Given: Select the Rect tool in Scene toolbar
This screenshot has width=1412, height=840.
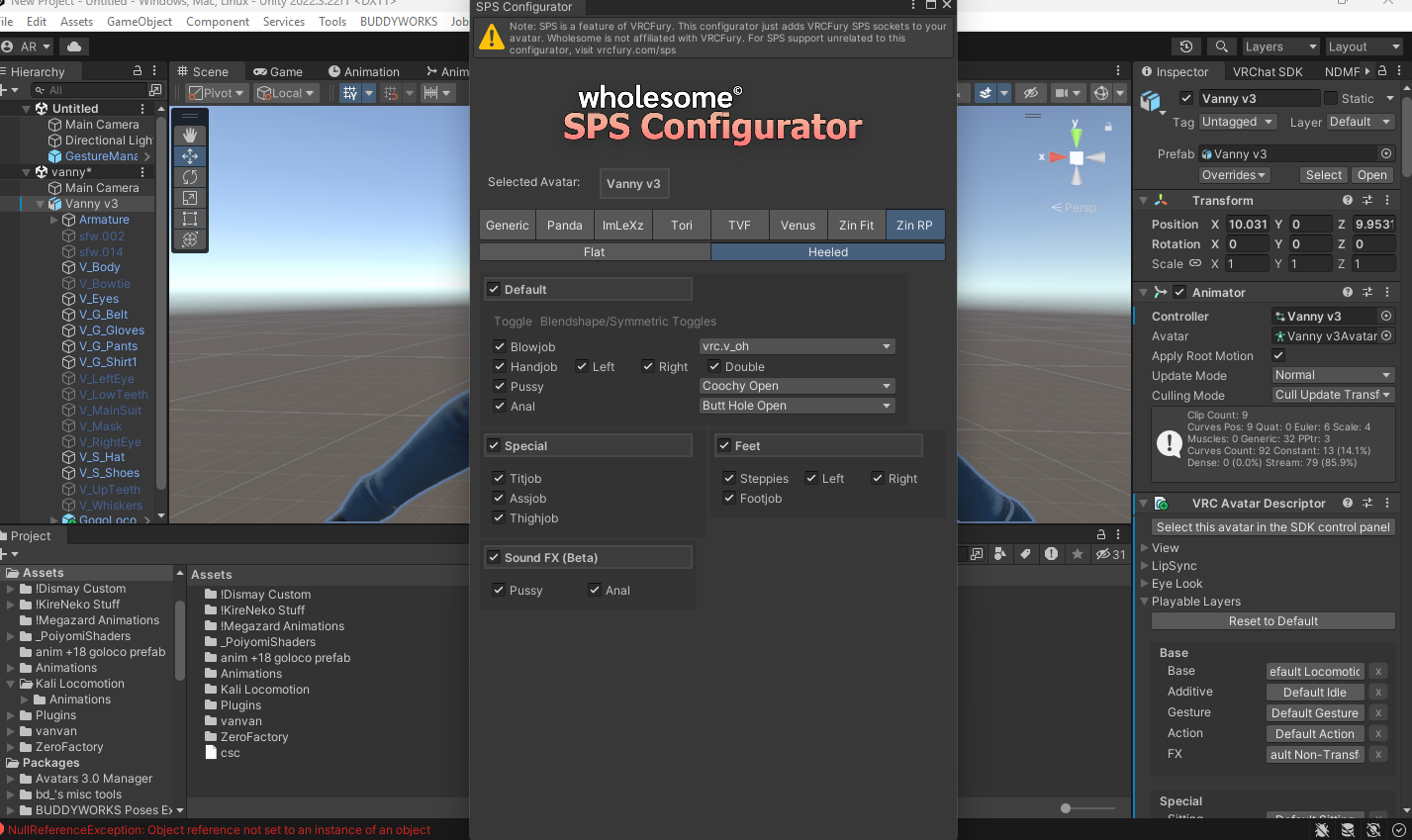Looking at the screenshot, I should pos(190,219).
